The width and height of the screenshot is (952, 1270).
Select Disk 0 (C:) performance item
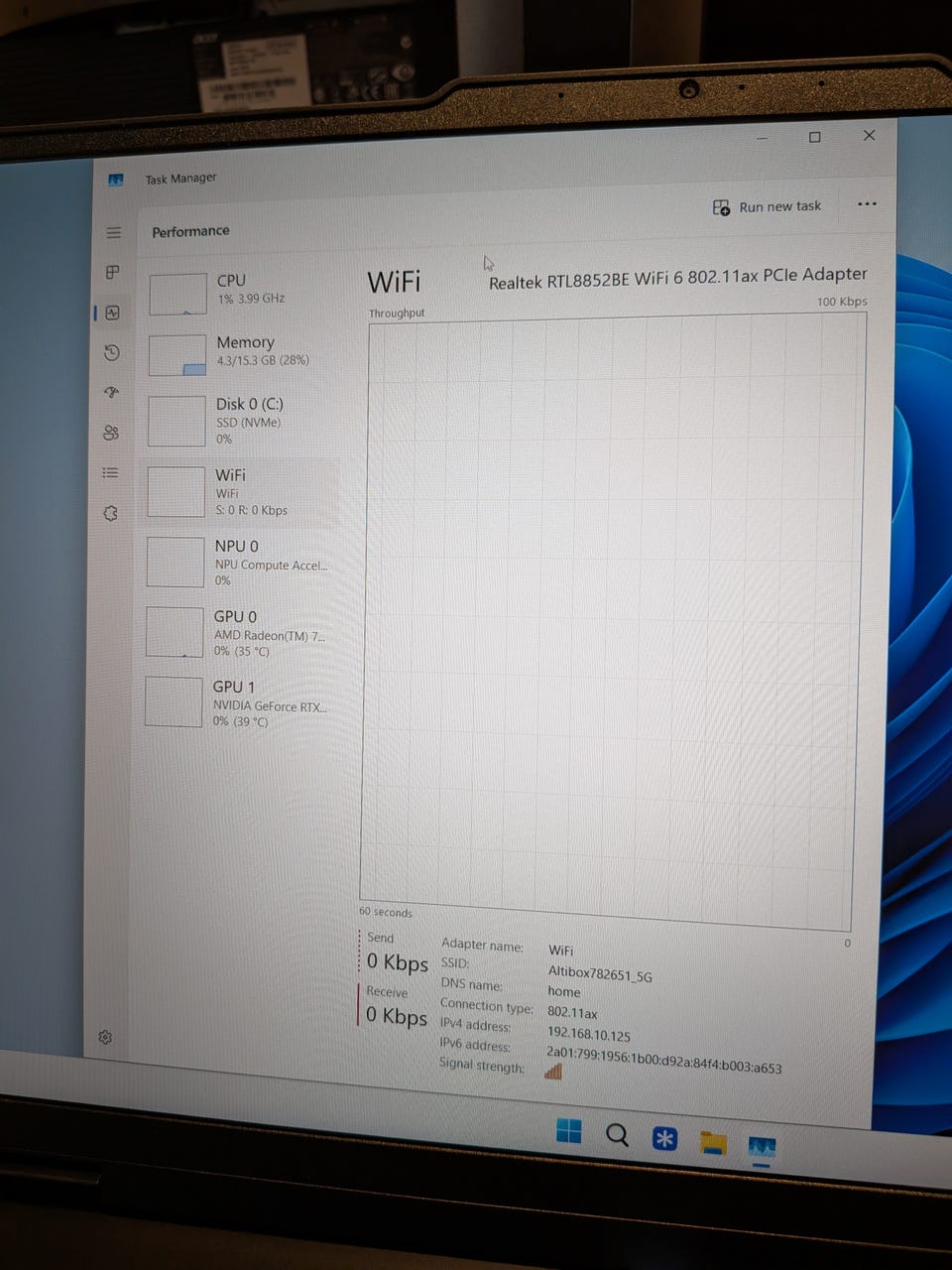242,421
